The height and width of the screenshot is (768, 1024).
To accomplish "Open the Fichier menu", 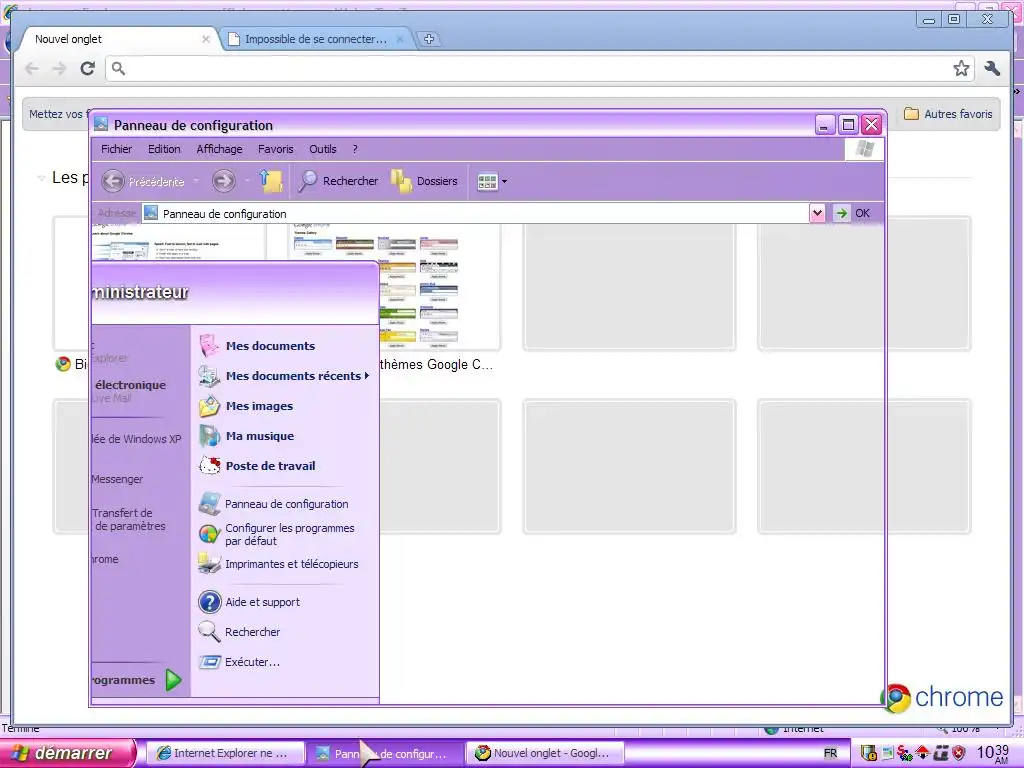I will tap(116, 149).
